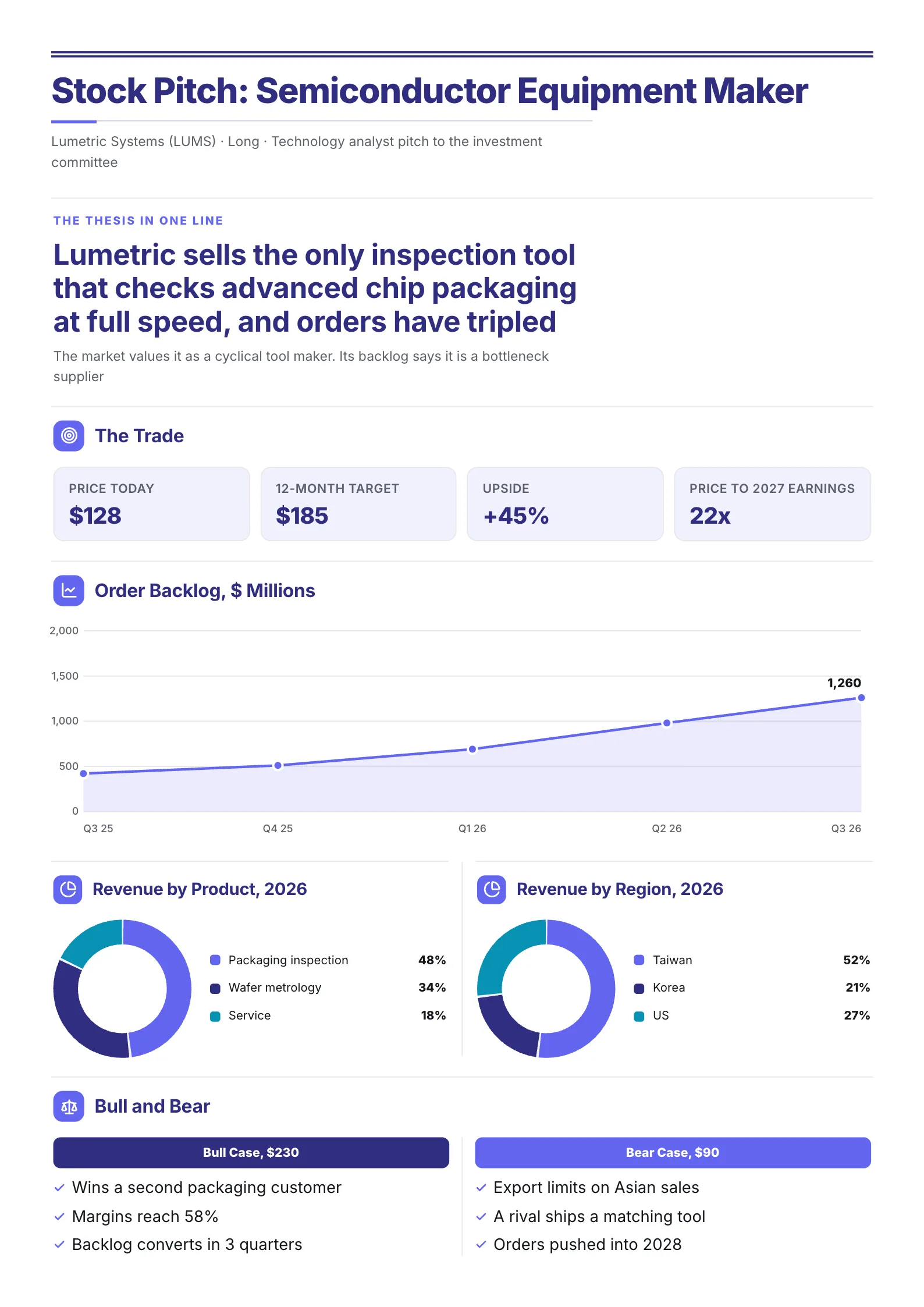Click the Service legend teal swatch
This screenshot has width=924, height=1307.
215,1016
